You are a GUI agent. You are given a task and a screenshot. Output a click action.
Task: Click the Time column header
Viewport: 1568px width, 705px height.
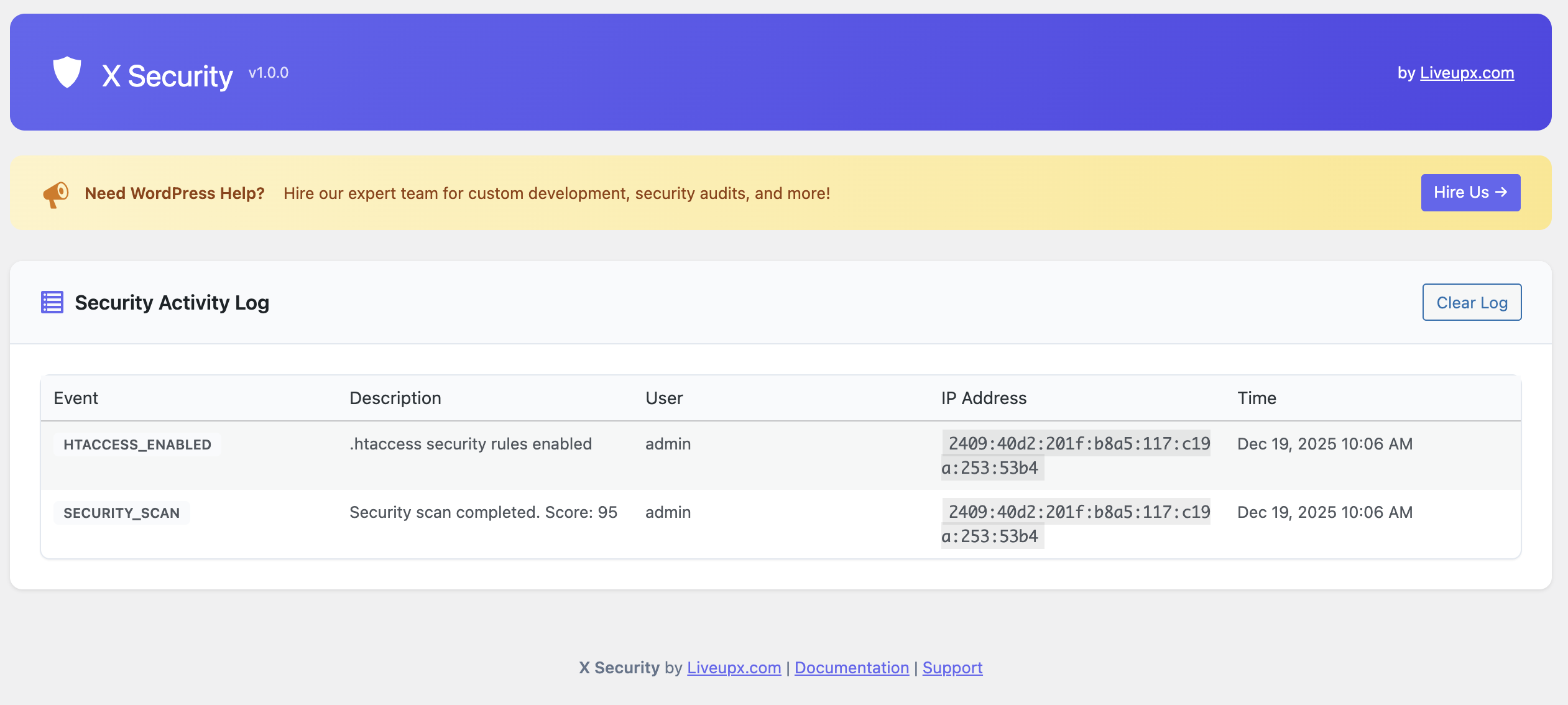point(1257,398)
